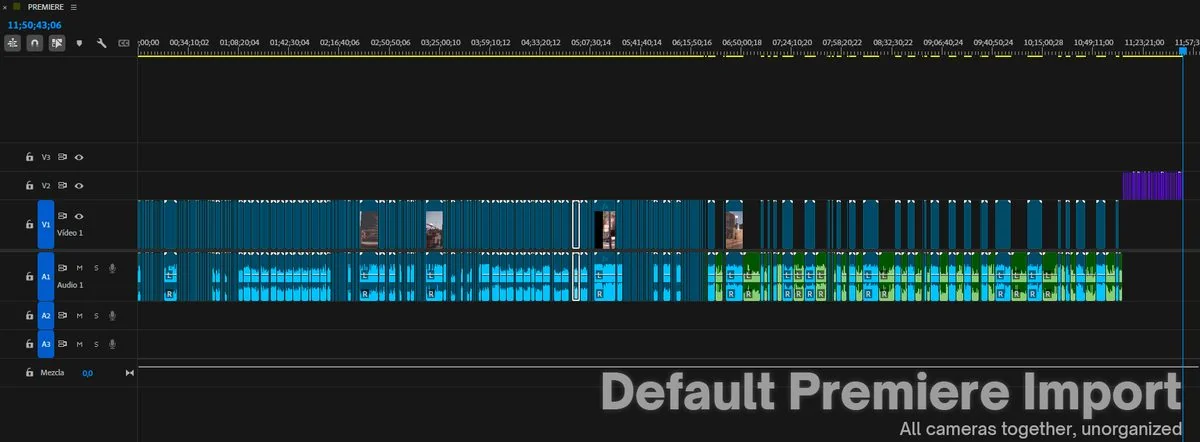Hide track V2 output with eye icon
This screenshot has width=1200, height=442.
79,186
